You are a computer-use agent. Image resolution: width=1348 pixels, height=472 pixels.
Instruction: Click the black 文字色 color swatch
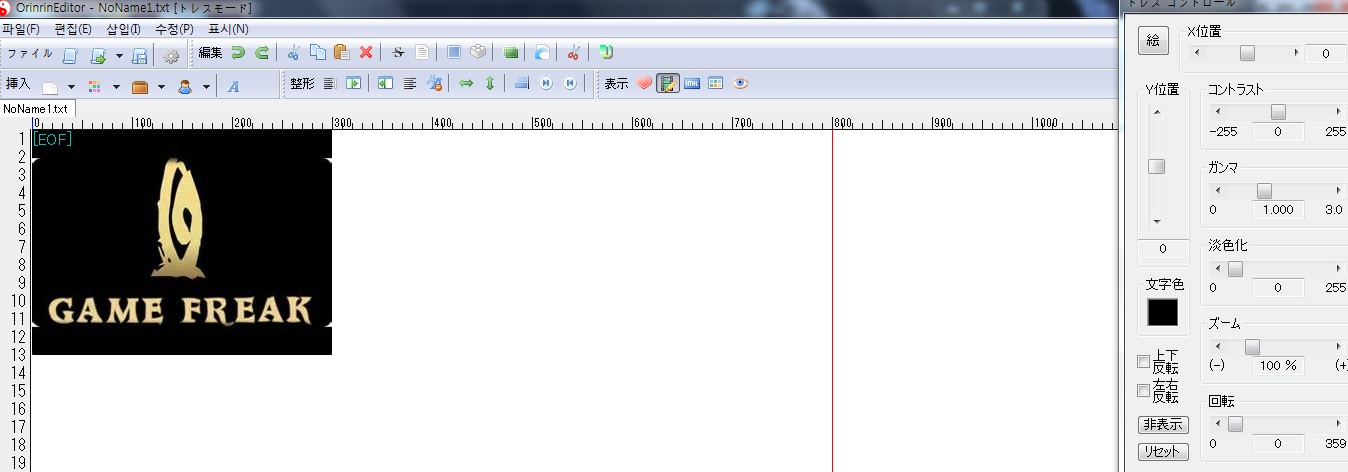tap(1162, 312)
